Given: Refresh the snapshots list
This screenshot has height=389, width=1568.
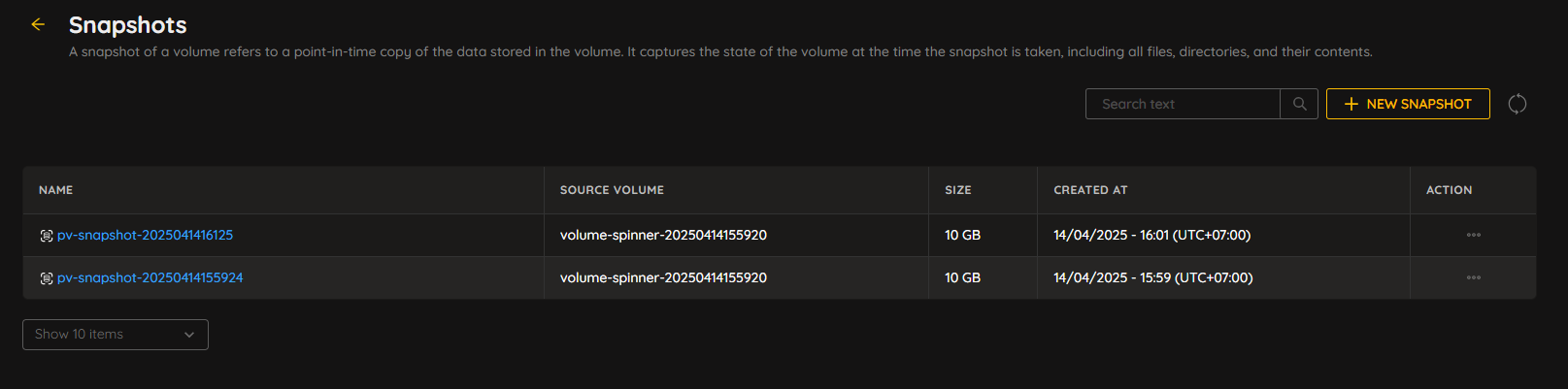Looking at the screenshot, I should (1517, 104).
